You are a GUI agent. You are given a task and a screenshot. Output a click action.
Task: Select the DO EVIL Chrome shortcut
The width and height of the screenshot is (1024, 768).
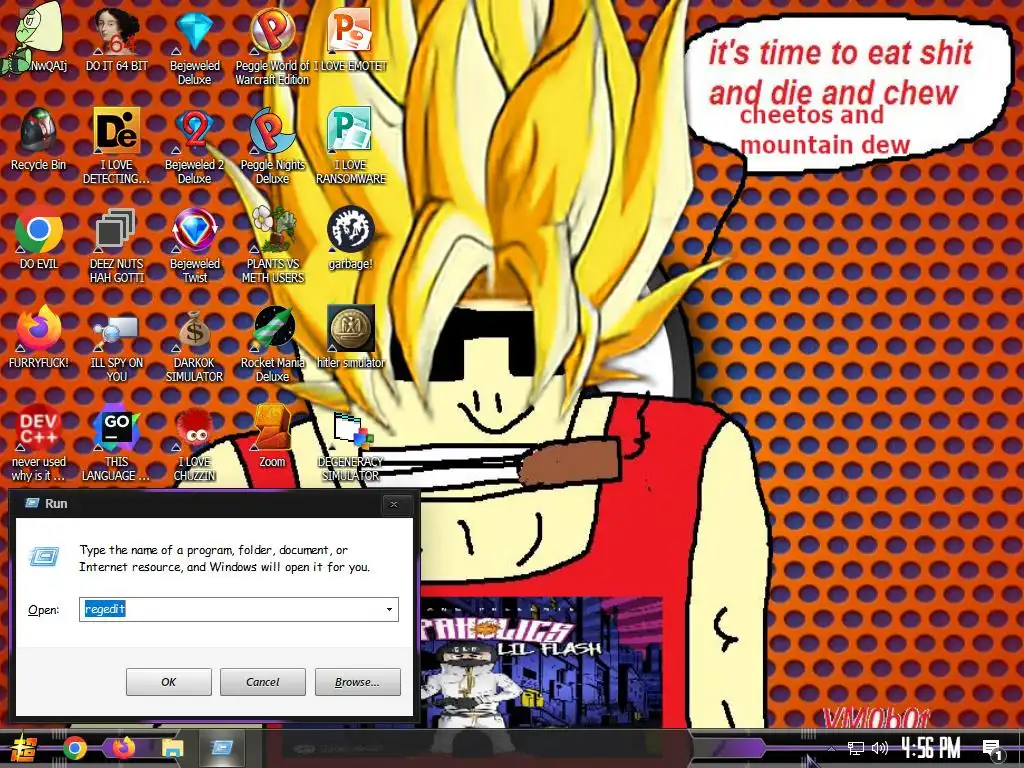click(39, 238)
